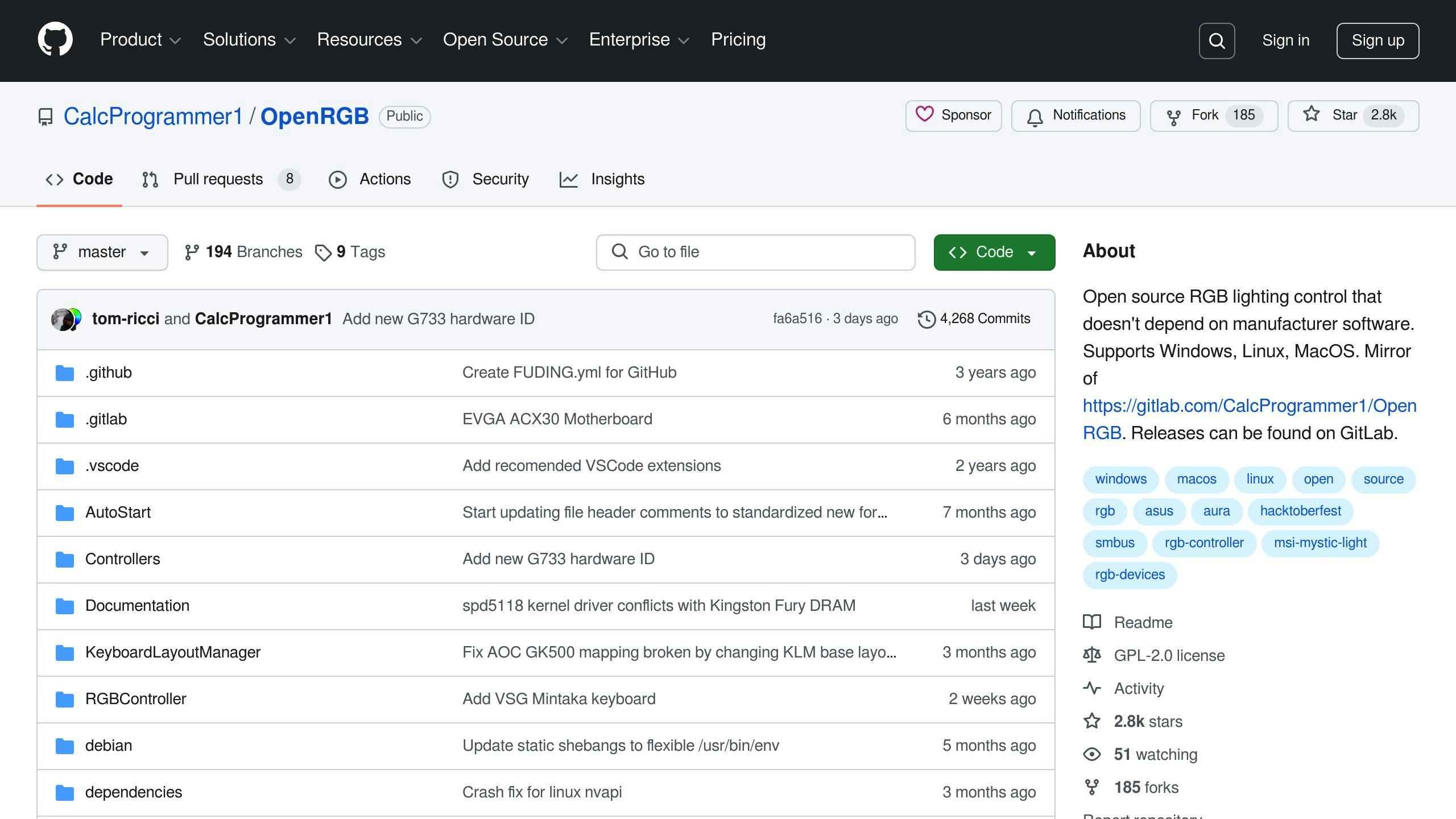Switch to the Code tab
The height and width of the screenshot is (819, 1456).
tap(80, 180)
